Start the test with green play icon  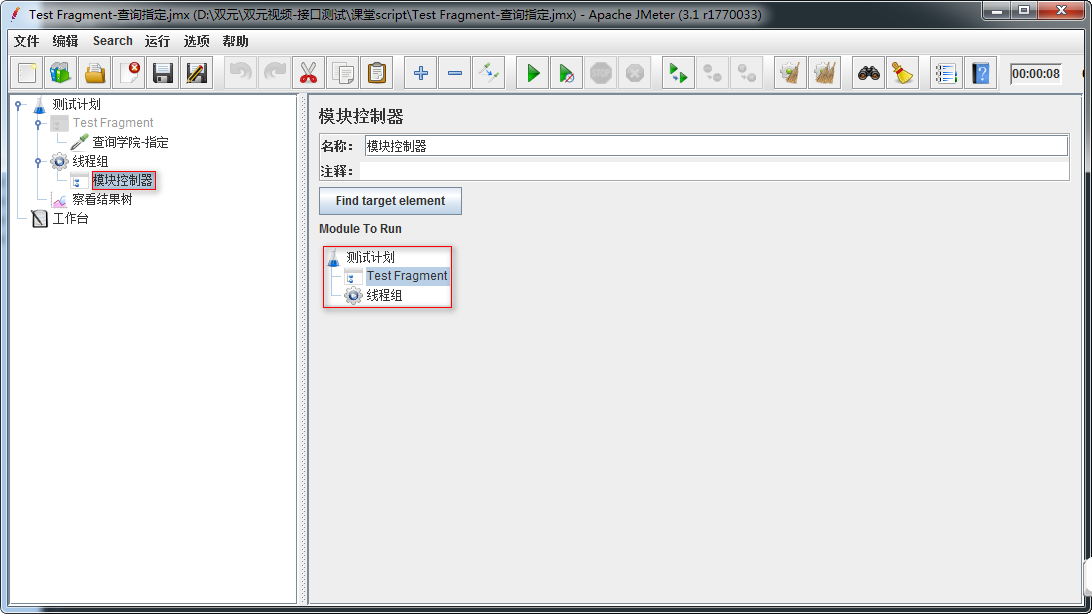(x=533, y=73)
